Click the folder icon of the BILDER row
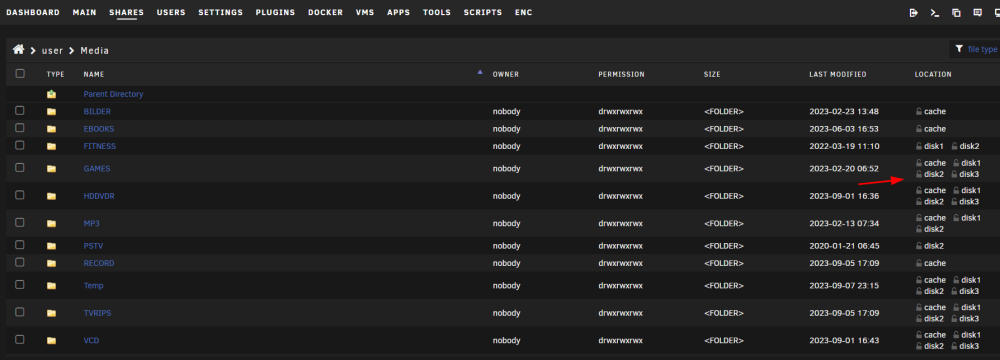The image size is (1000, 360). pos(52,112)
